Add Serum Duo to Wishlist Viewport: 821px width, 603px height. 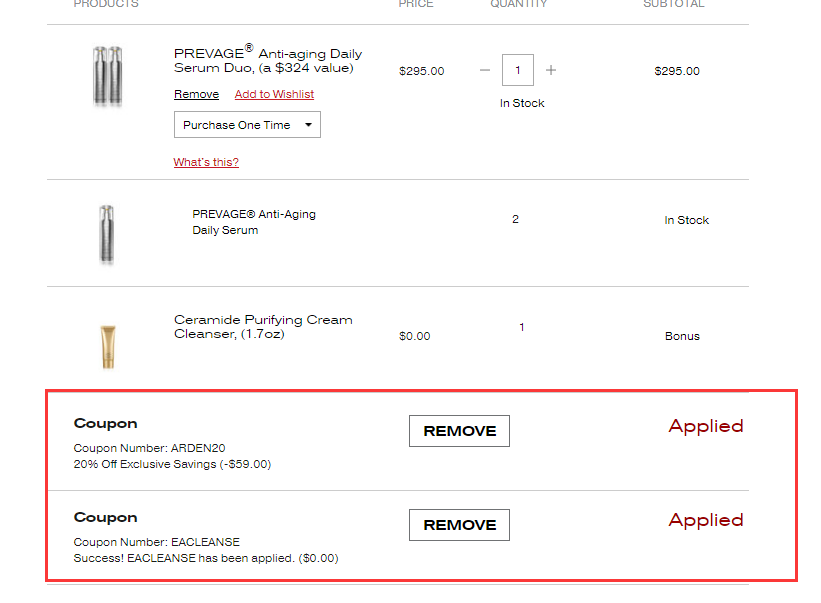coord(274,94)
